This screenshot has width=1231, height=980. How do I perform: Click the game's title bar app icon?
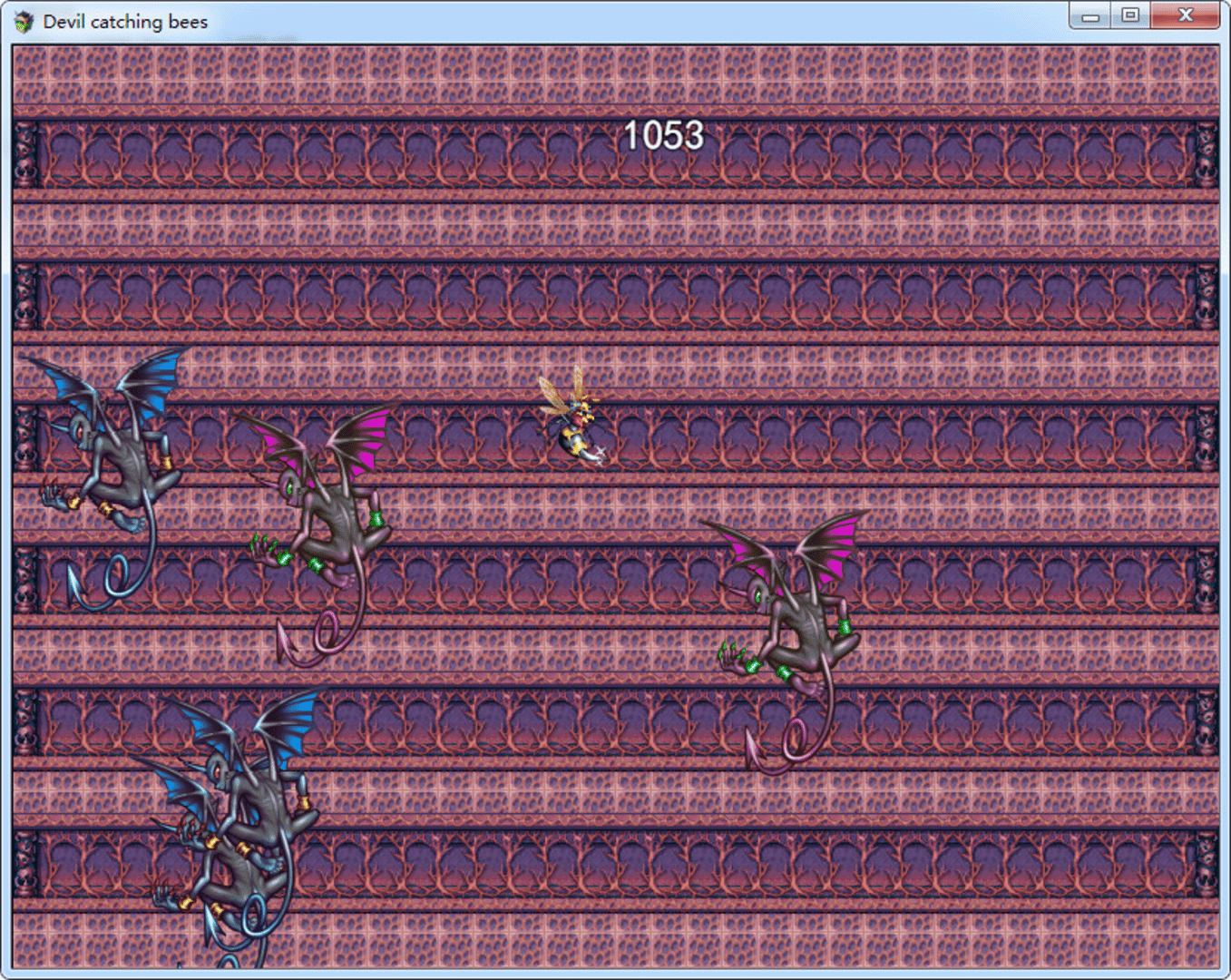24,21
